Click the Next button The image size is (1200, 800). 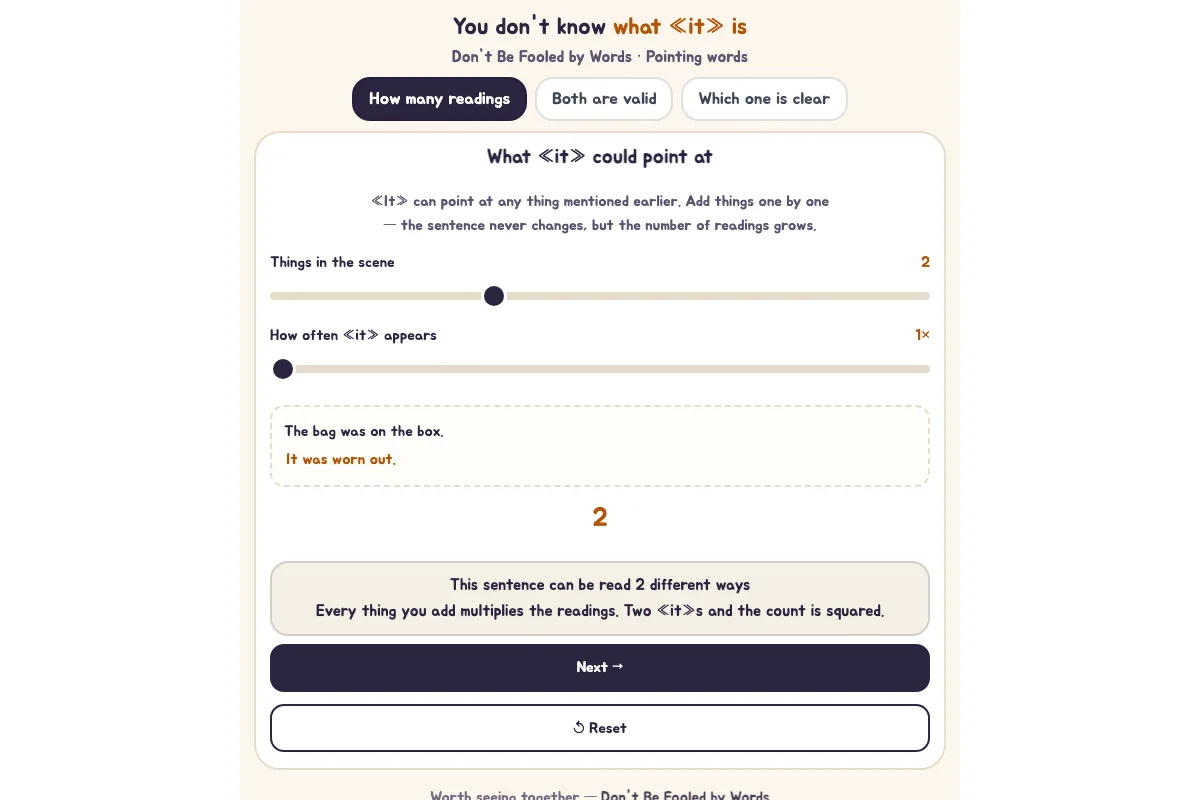point(600,668)
